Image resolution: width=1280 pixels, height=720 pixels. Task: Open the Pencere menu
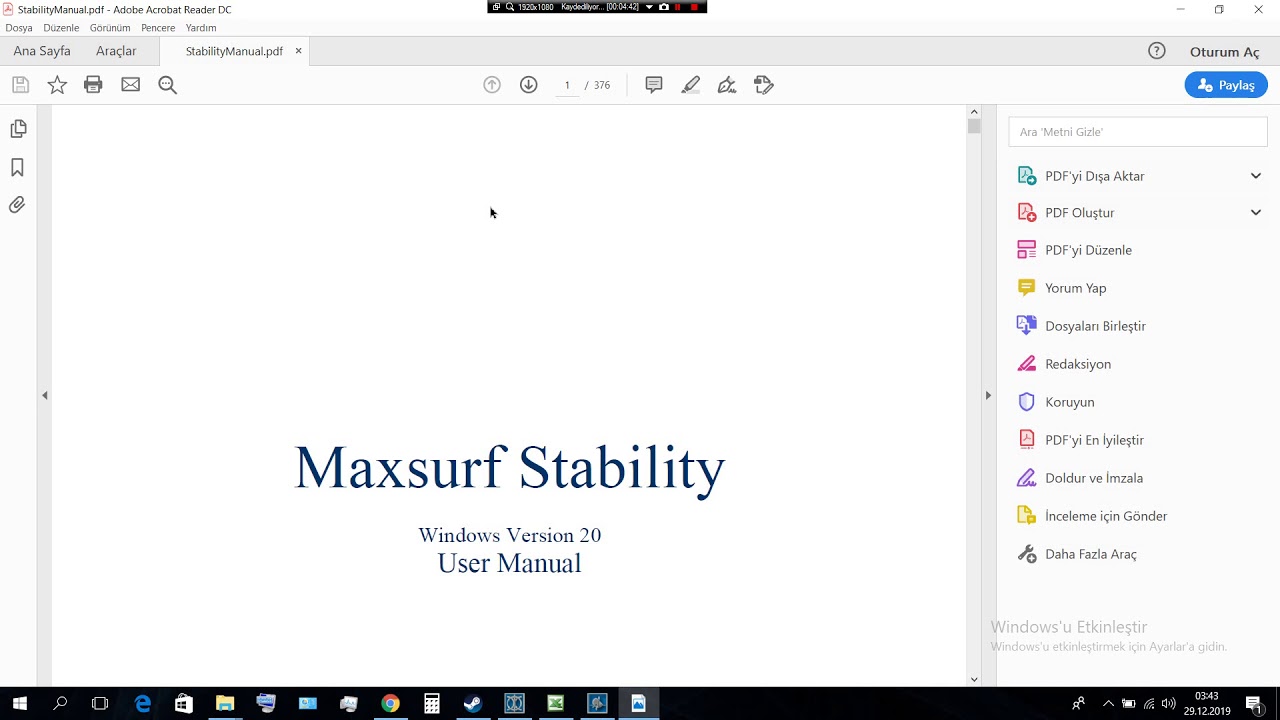click(x=158, y=28)
